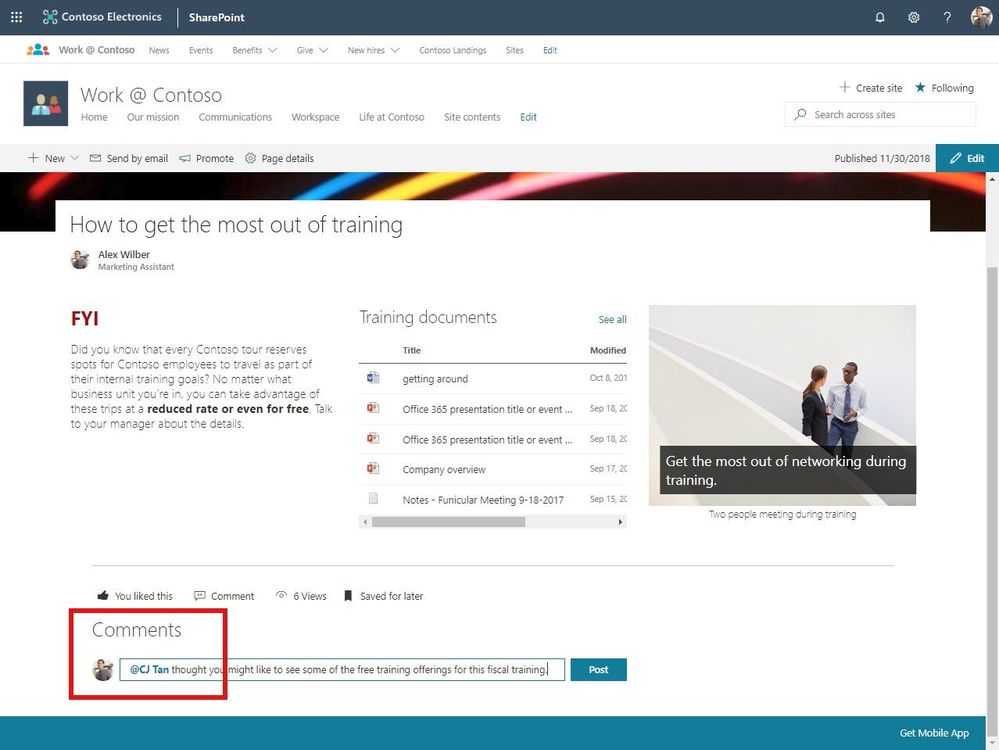Go to the Workspace tab

click(x=315, y=117)
